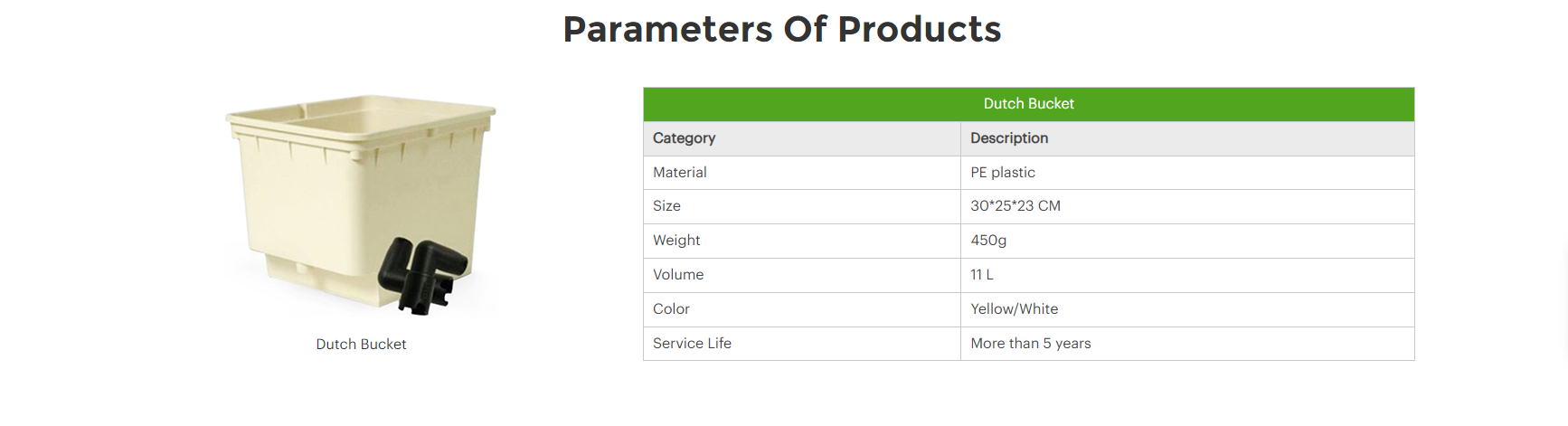Image resolution: width=1568 pixels, height=426 pixels.
Task: Click the Yellow/White color value
Action: (x=1015, y=309)
